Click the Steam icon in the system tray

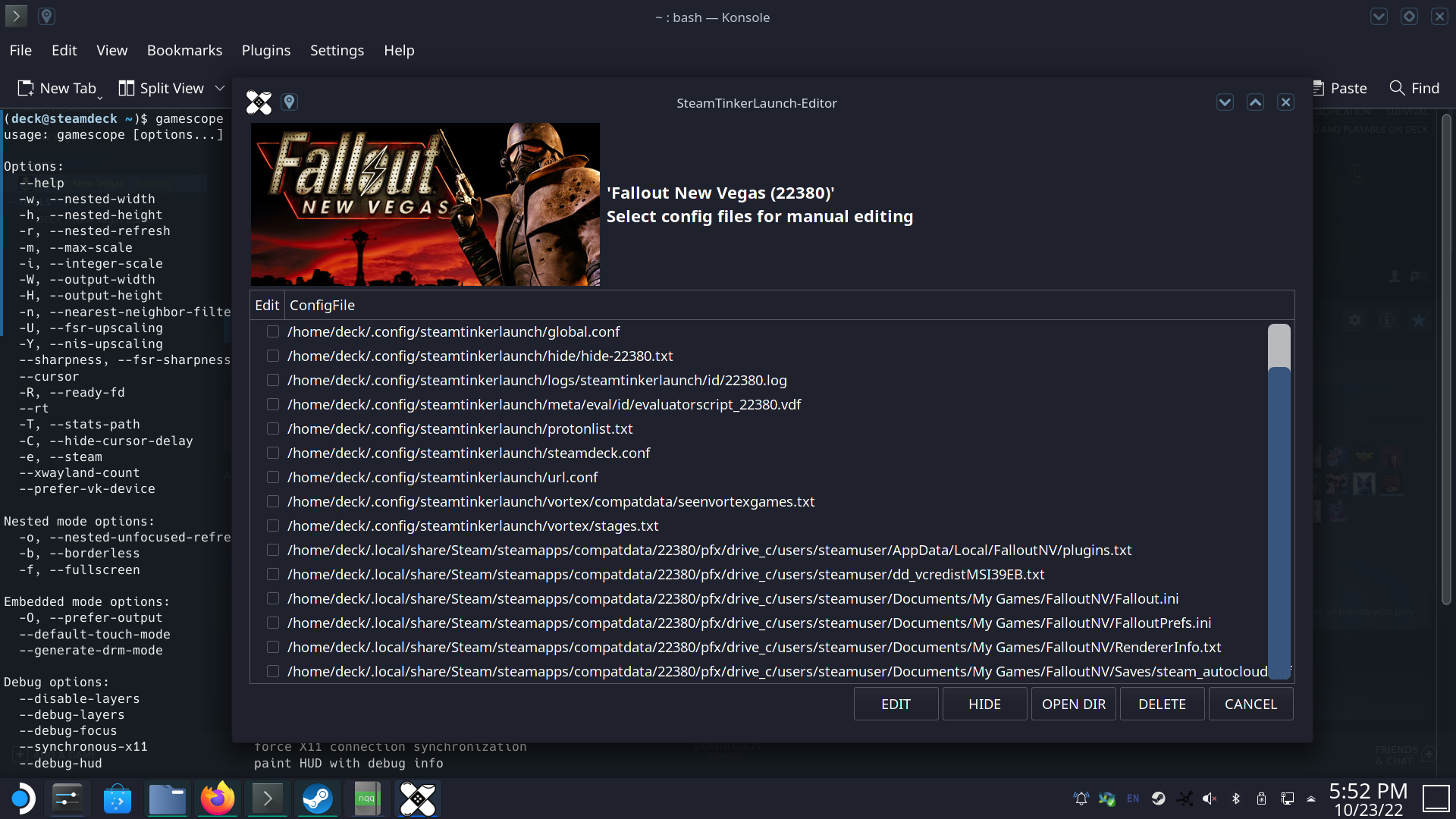(1159, 799)
